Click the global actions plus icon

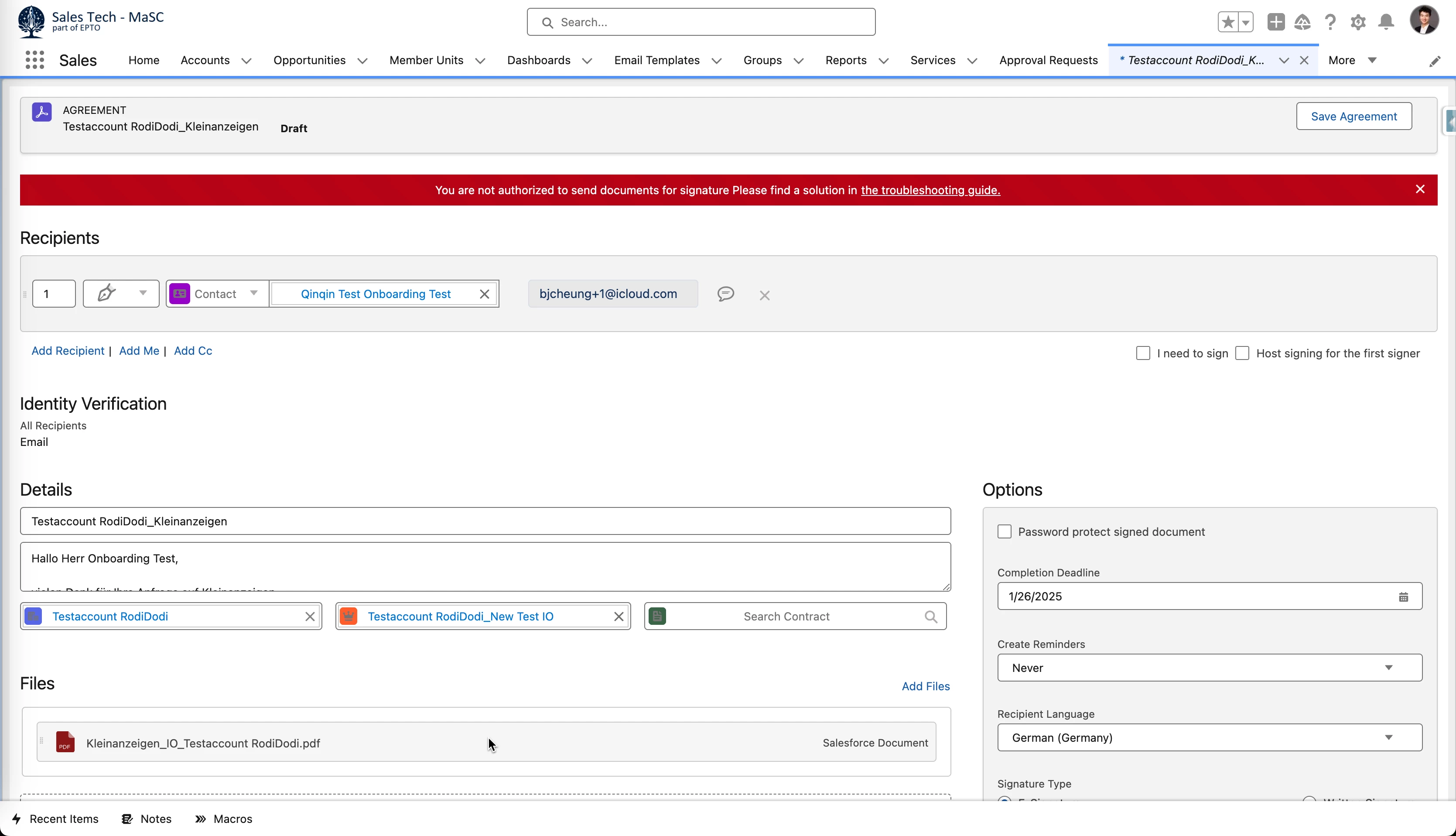tap(1276, 22)
